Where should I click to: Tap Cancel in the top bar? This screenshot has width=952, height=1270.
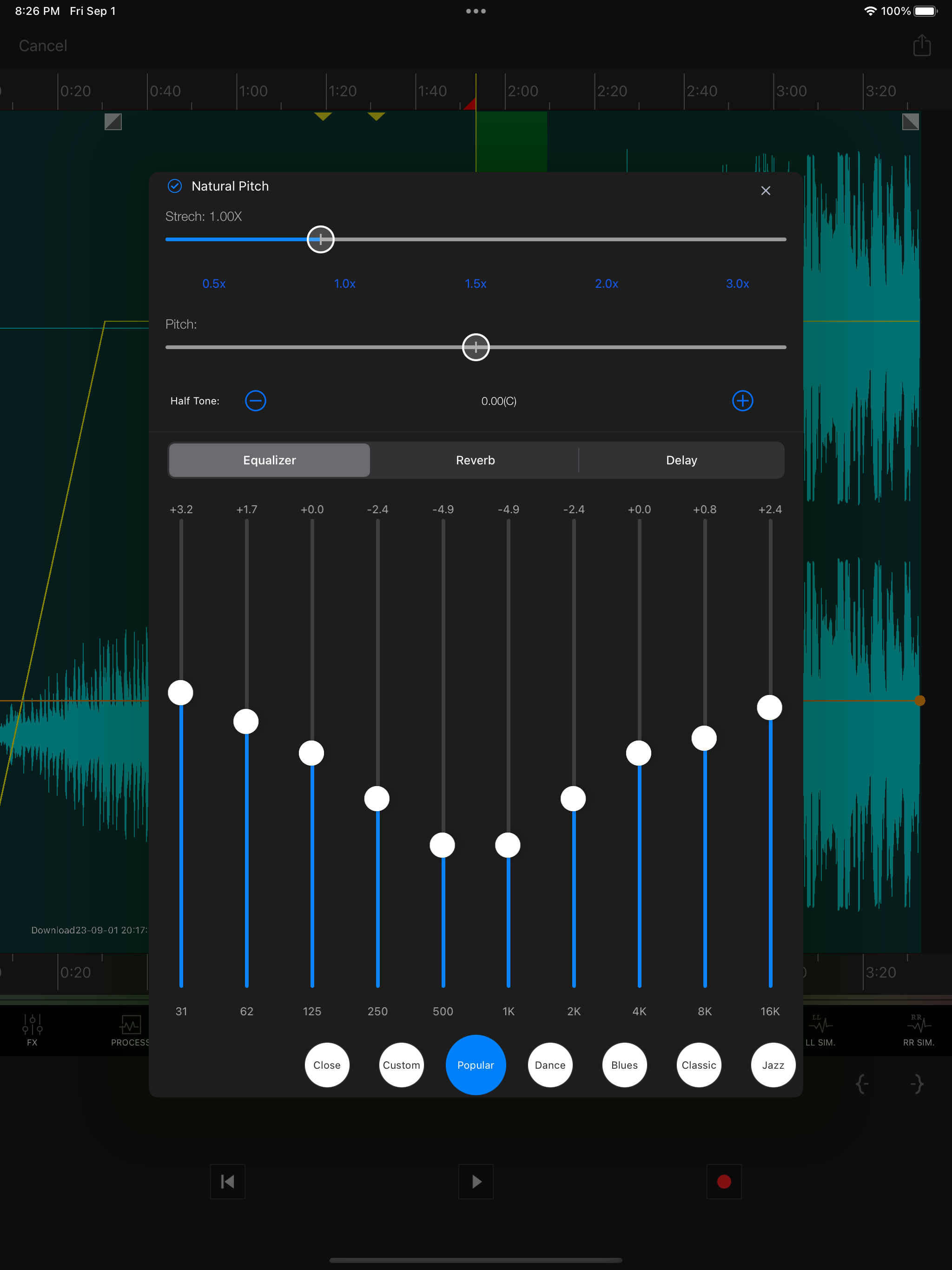(43, 46)
